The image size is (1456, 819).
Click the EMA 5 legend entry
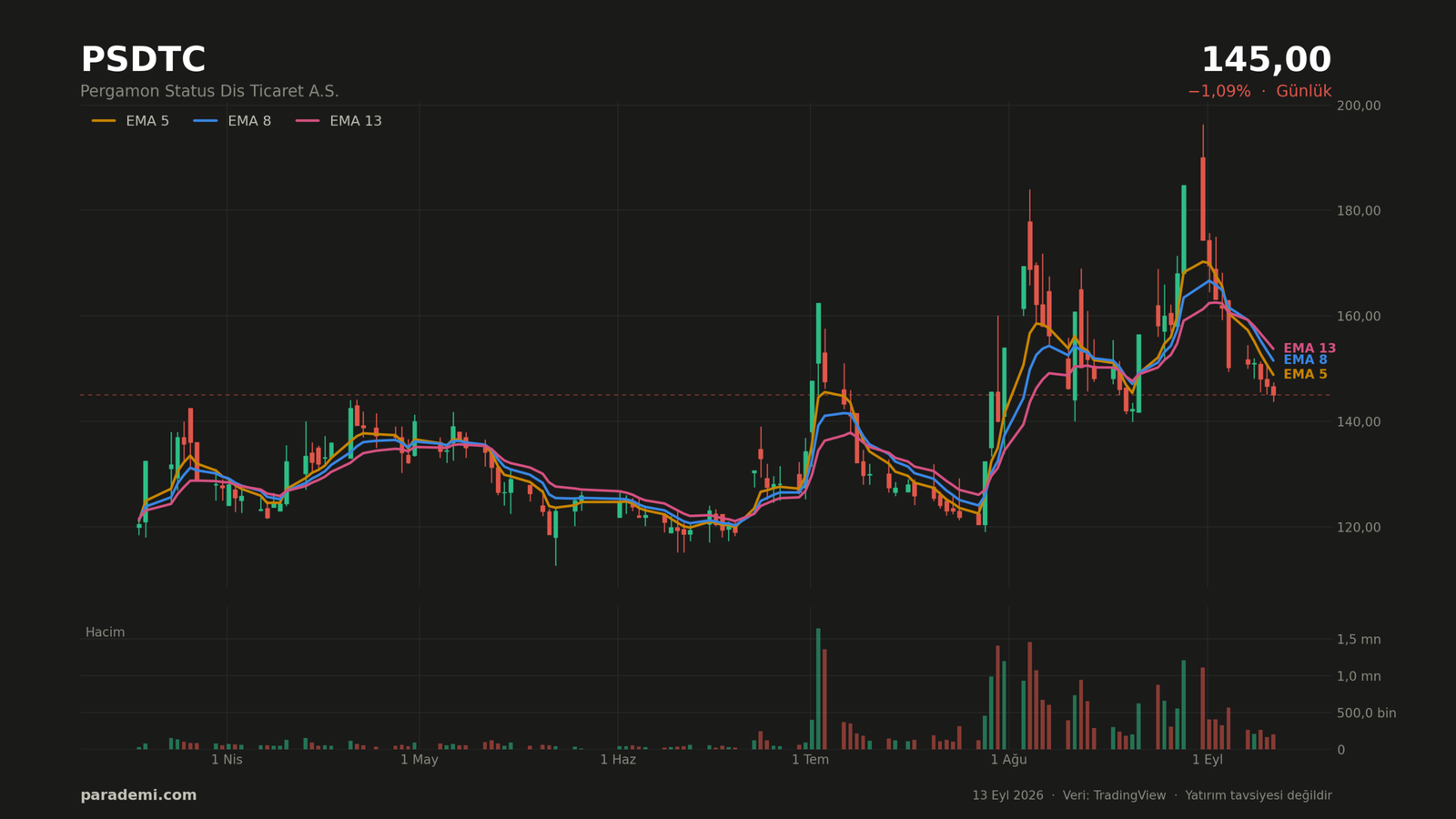click(x=130, y=121)
